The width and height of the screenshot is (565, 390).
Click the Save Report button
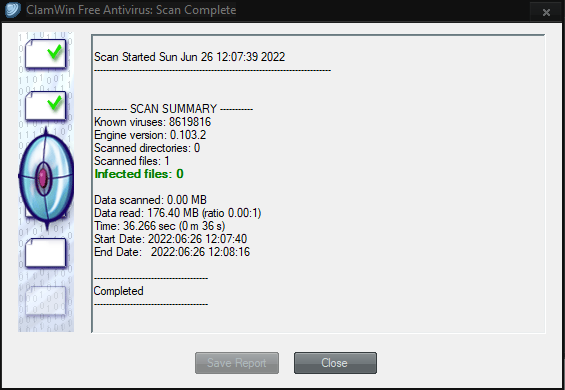point(237,363)
